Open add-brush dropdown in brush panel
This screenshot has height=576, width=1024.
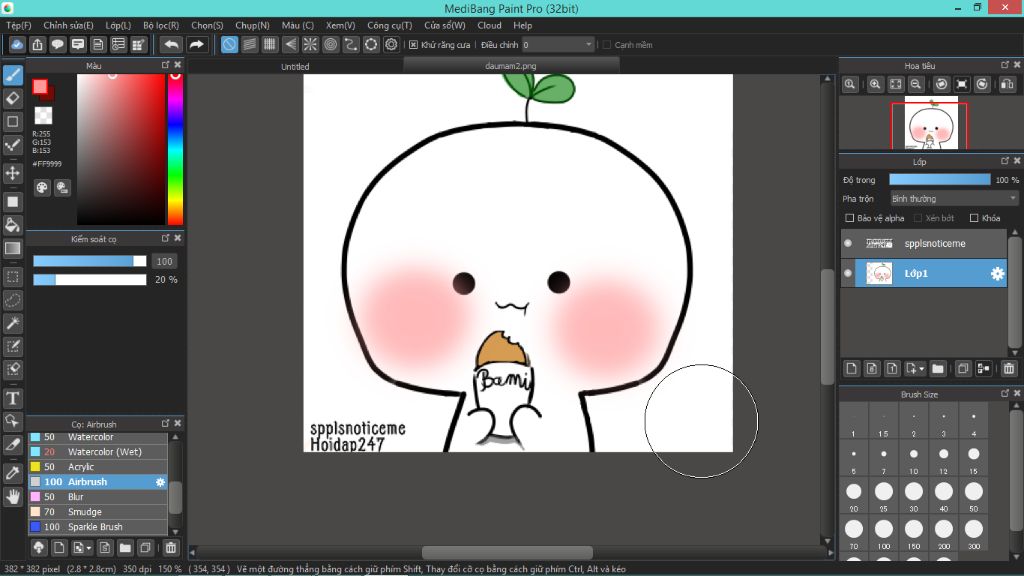(x=89, y=547)
